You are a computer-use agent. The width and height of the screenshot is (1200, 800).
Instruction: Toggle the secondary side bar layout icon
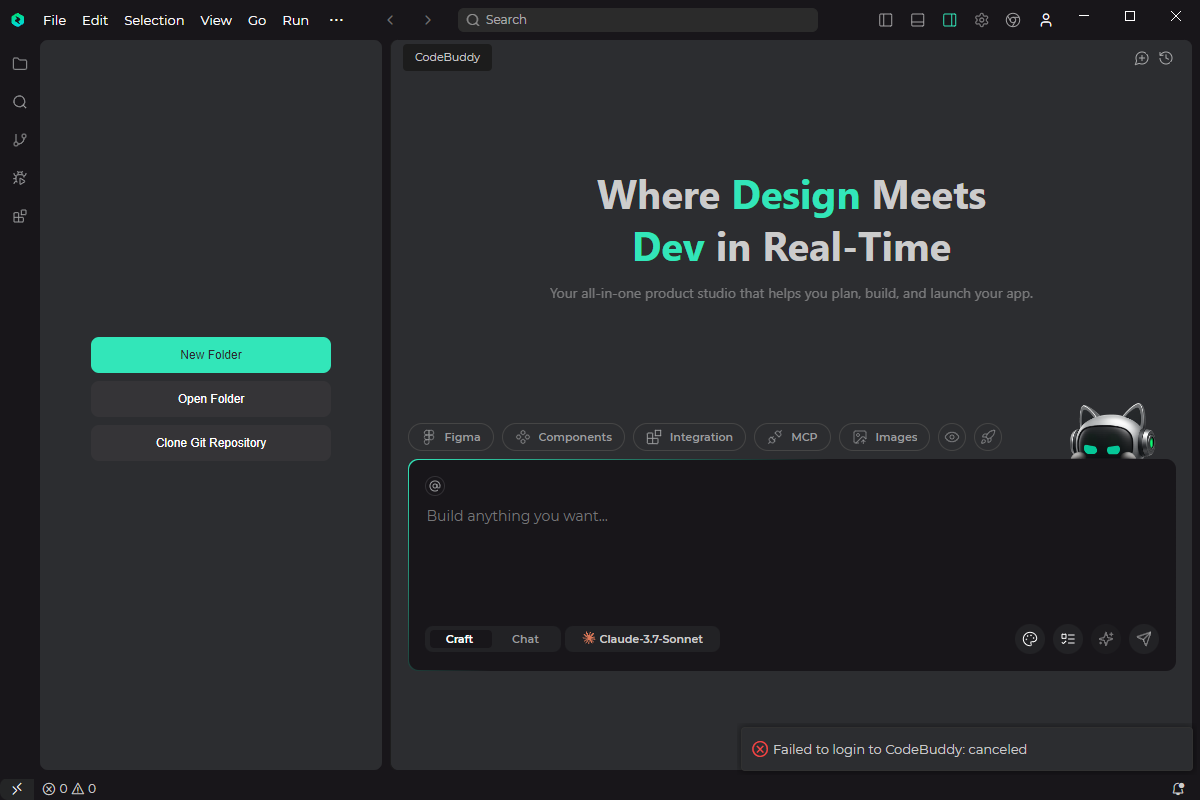pyautogui.click(x=949, y=20)
